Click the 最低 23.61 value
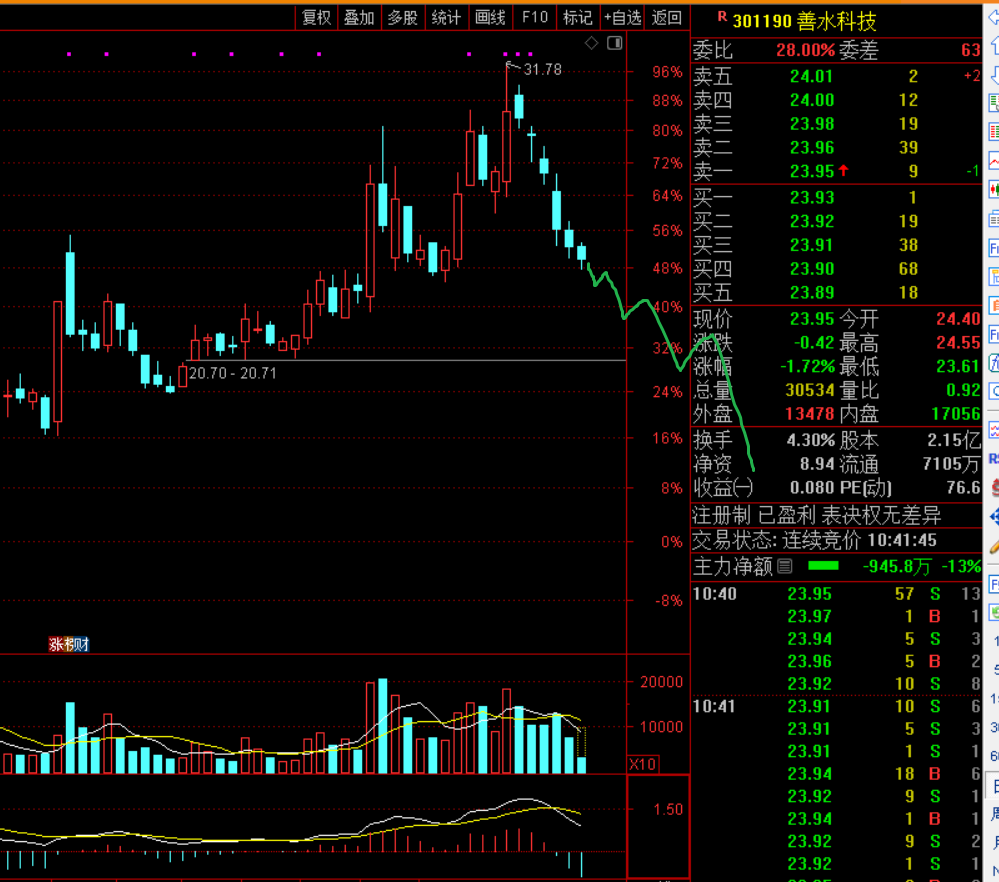 [958, 366]
